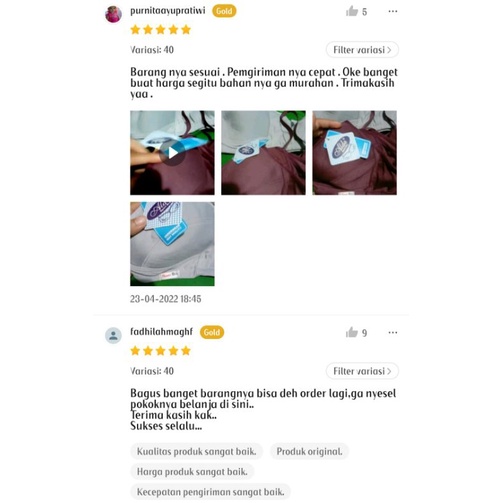This screenshot has height=503, width=503.
Task: Play the review video thumbnail
Action: point(172,153)
